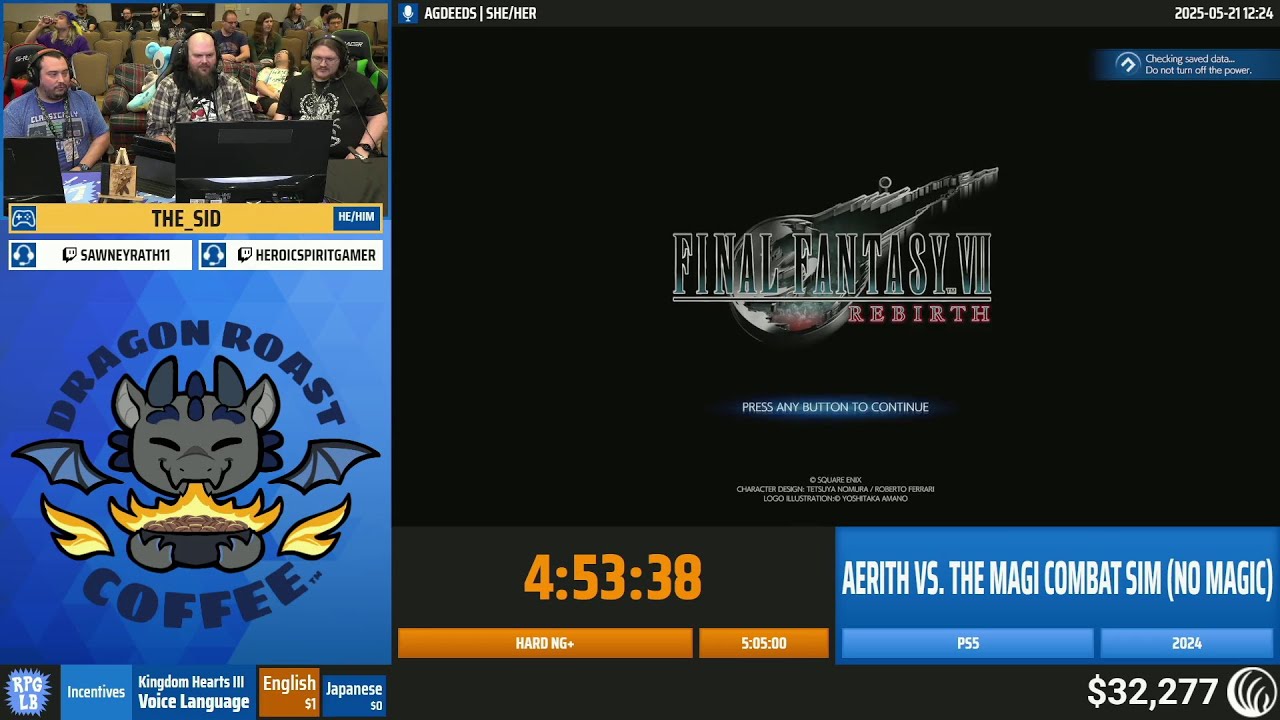Click the PS5 platform label
Viewport: 1280px width, 720px height.
tap(968, 643)
